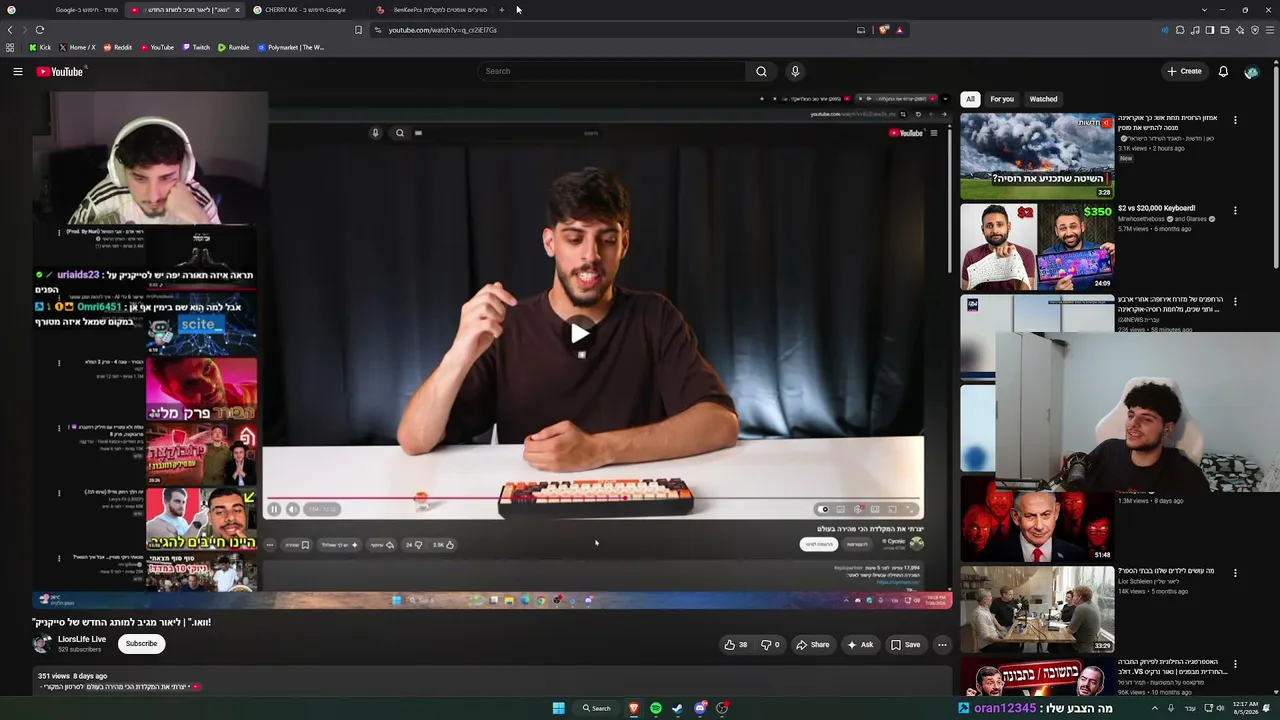The width and height of the screenshot is (1280, 720).
Task: Click the browser address bar URL
Action: click(442, 30)
